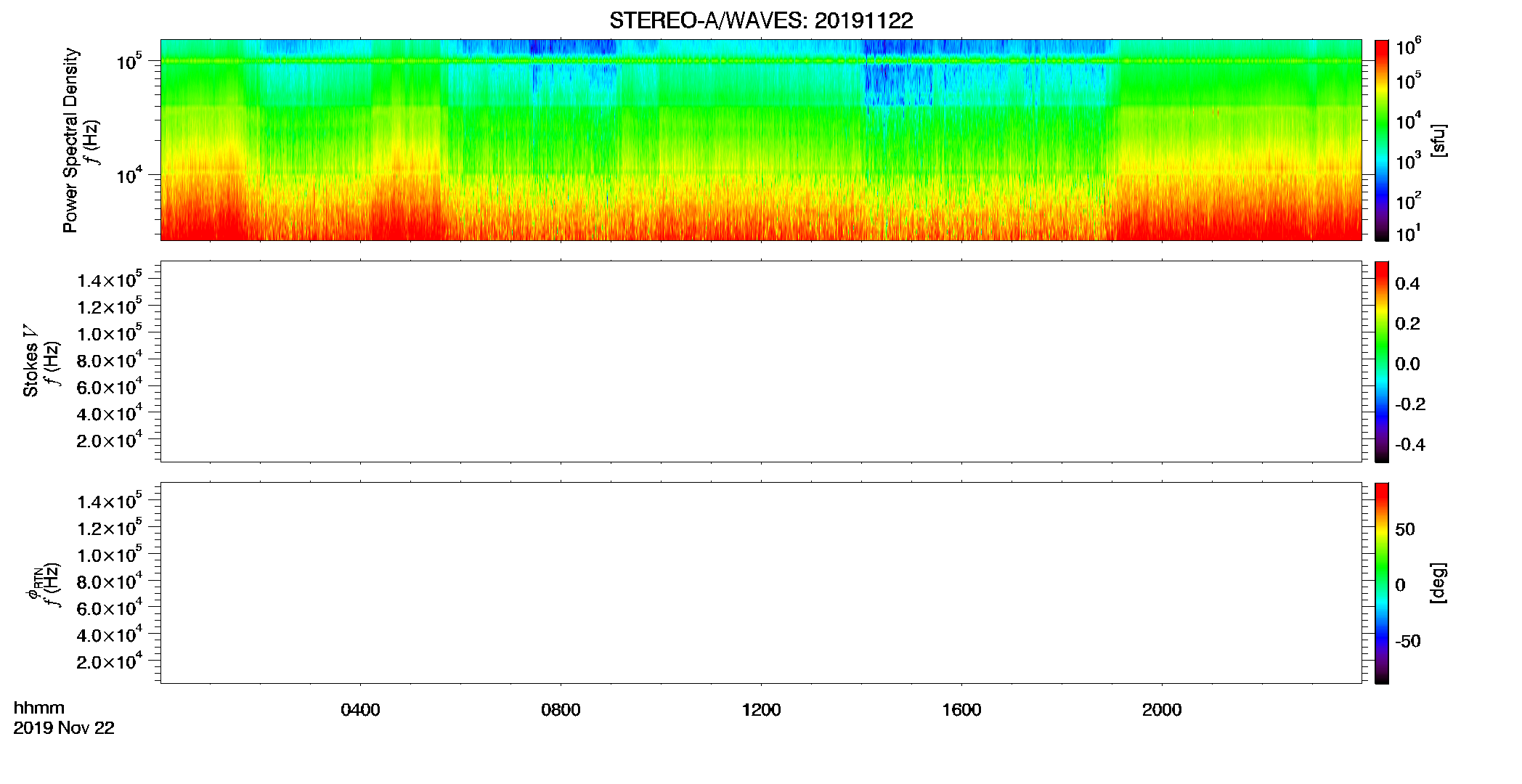Click the 1600 time axis label
This screenshot has width=1522, height=784.
pyautogui.click(x=961, y=710)
